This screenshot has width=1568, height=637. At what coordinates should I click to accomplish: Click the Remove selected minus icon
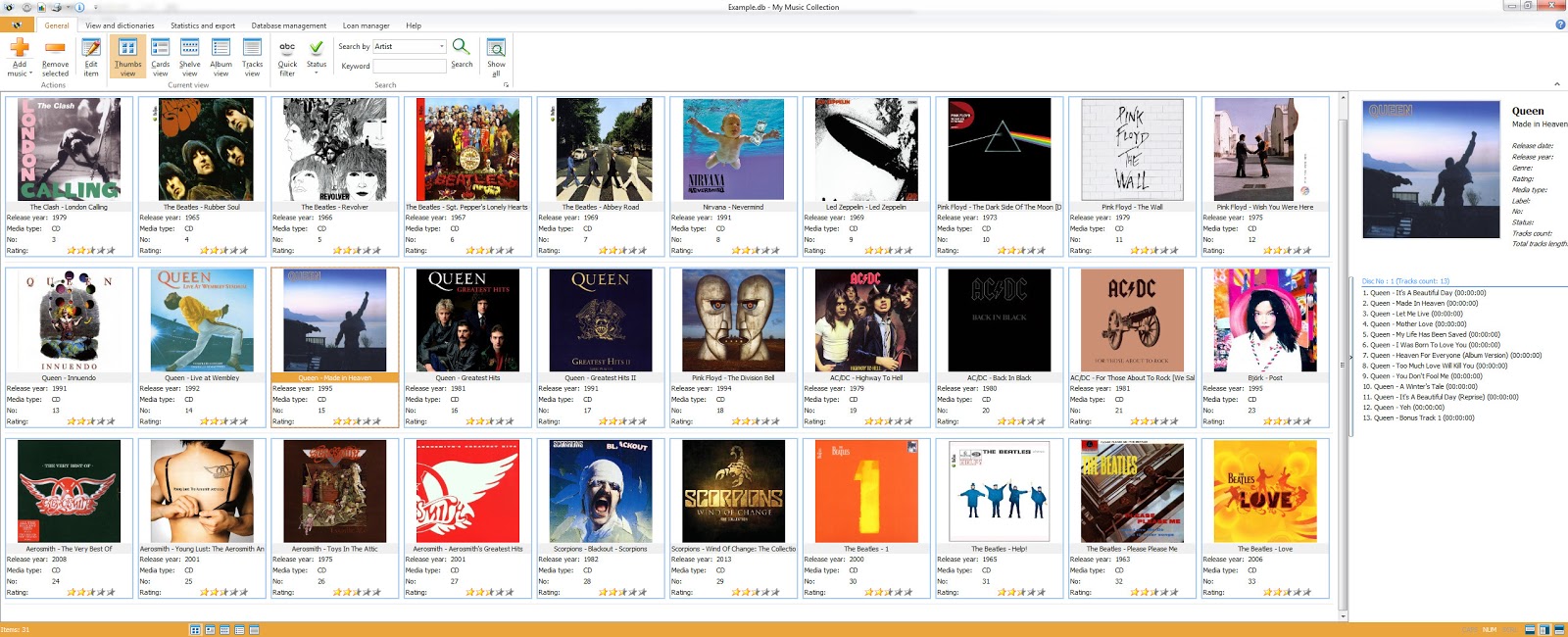pyautogui.click(x=55, y=48)
